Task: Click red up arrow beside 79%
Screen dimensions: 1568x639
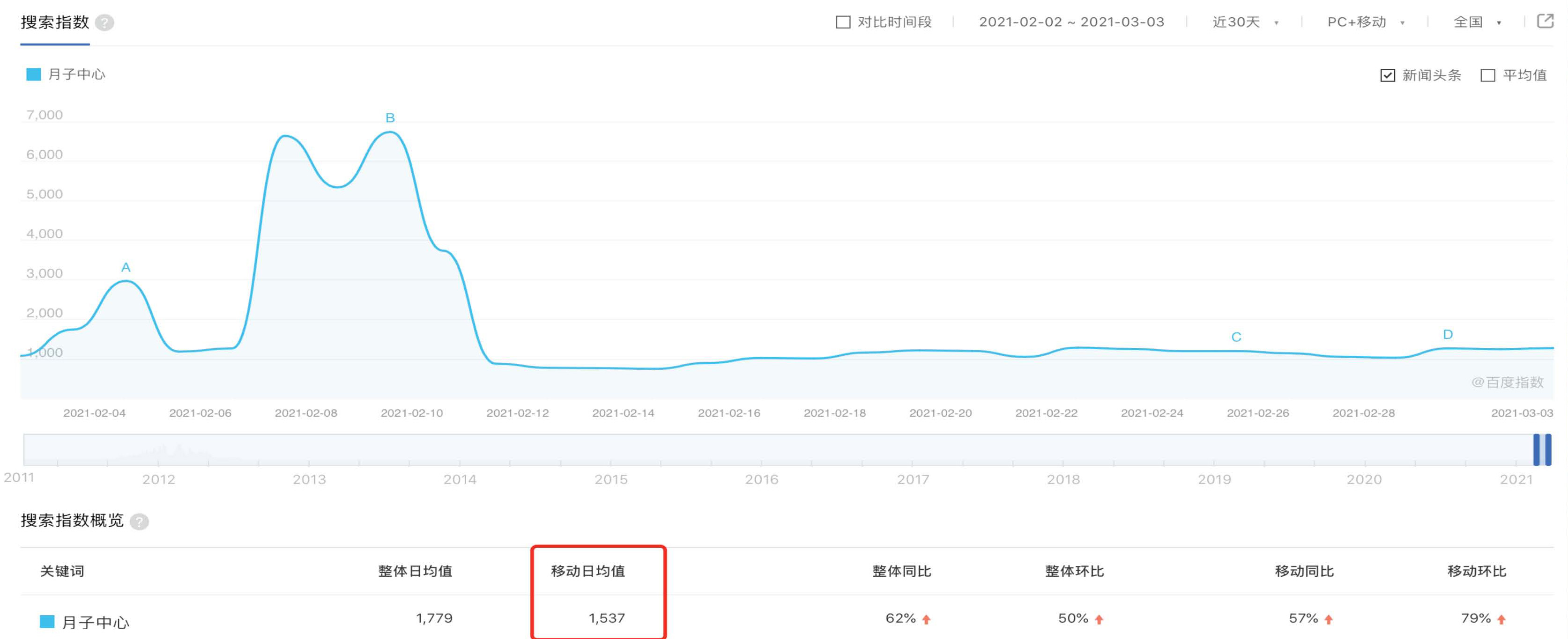Action: pyautogui.click(x=1501, y=619)
